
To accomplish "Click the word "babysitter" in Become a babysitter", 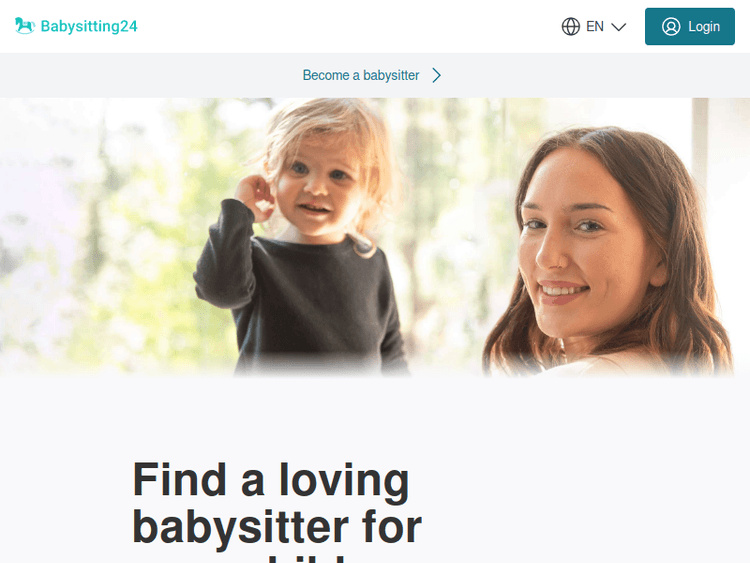I will (x=391, y=75).
